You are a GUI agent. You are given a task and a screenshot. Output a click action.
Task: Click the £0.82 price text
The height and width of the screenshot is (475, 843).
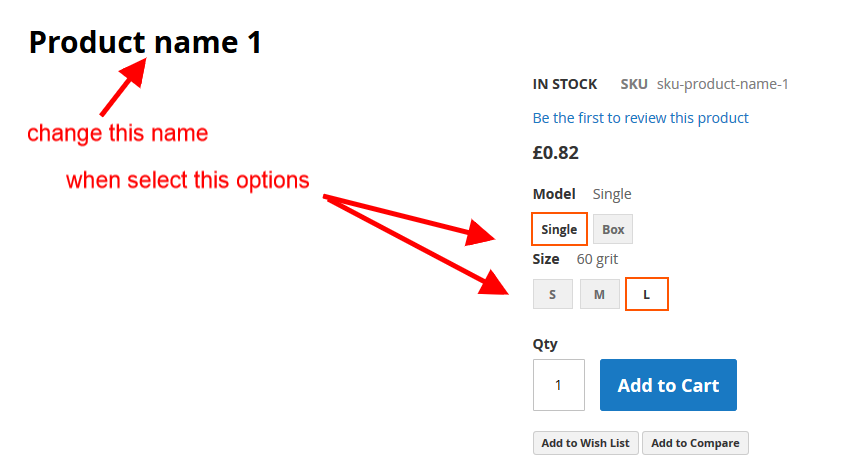(x=555, y=153)
